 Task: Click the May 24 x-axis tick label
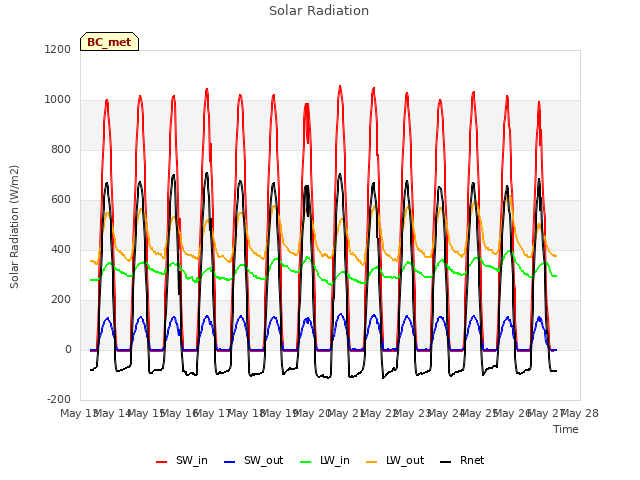446,413
